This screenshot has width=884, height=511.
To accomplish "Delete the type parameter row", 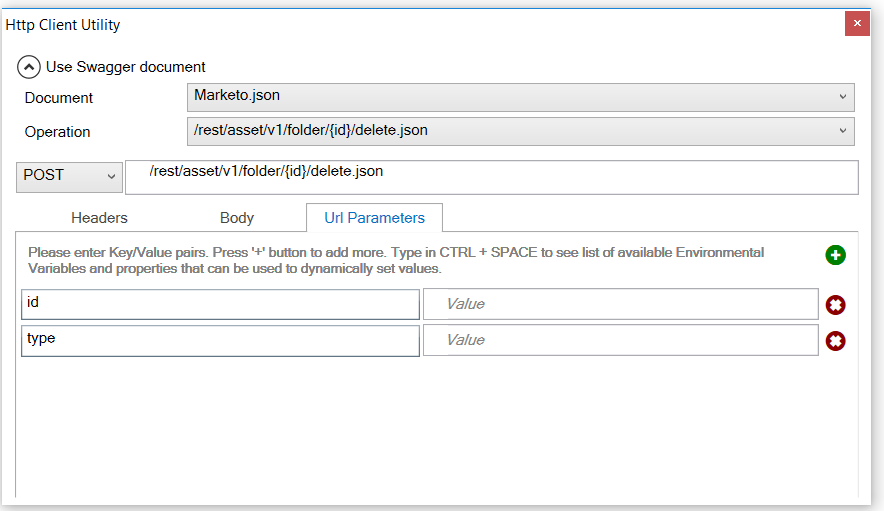I will tap(835, 341).
